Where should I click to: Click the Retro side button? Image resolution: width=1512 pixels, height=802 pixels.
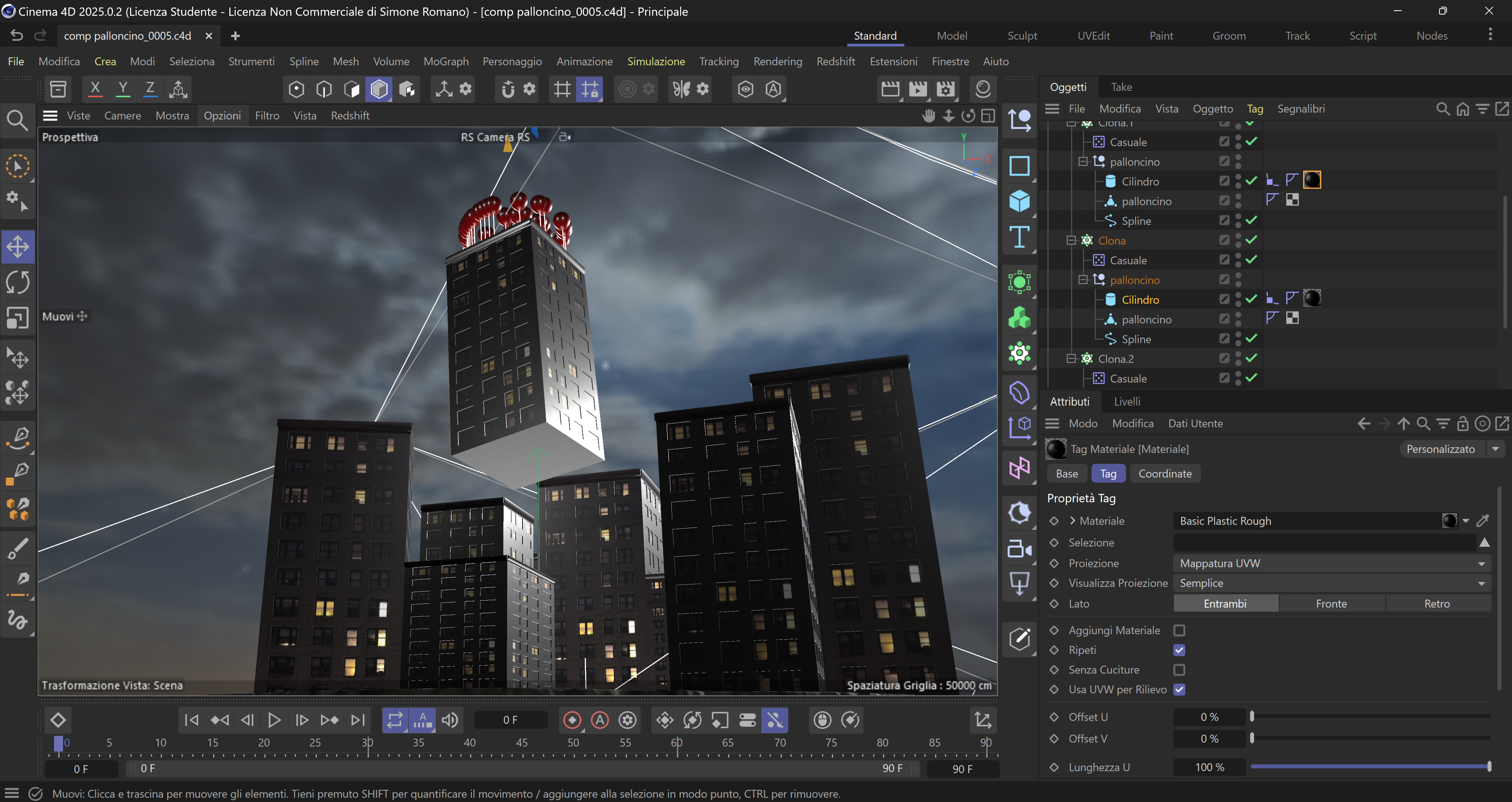(x=1436, y=603)
